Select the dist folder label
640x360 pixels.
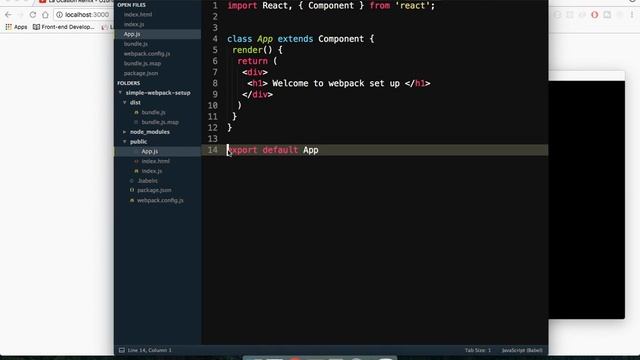[135, 102]
